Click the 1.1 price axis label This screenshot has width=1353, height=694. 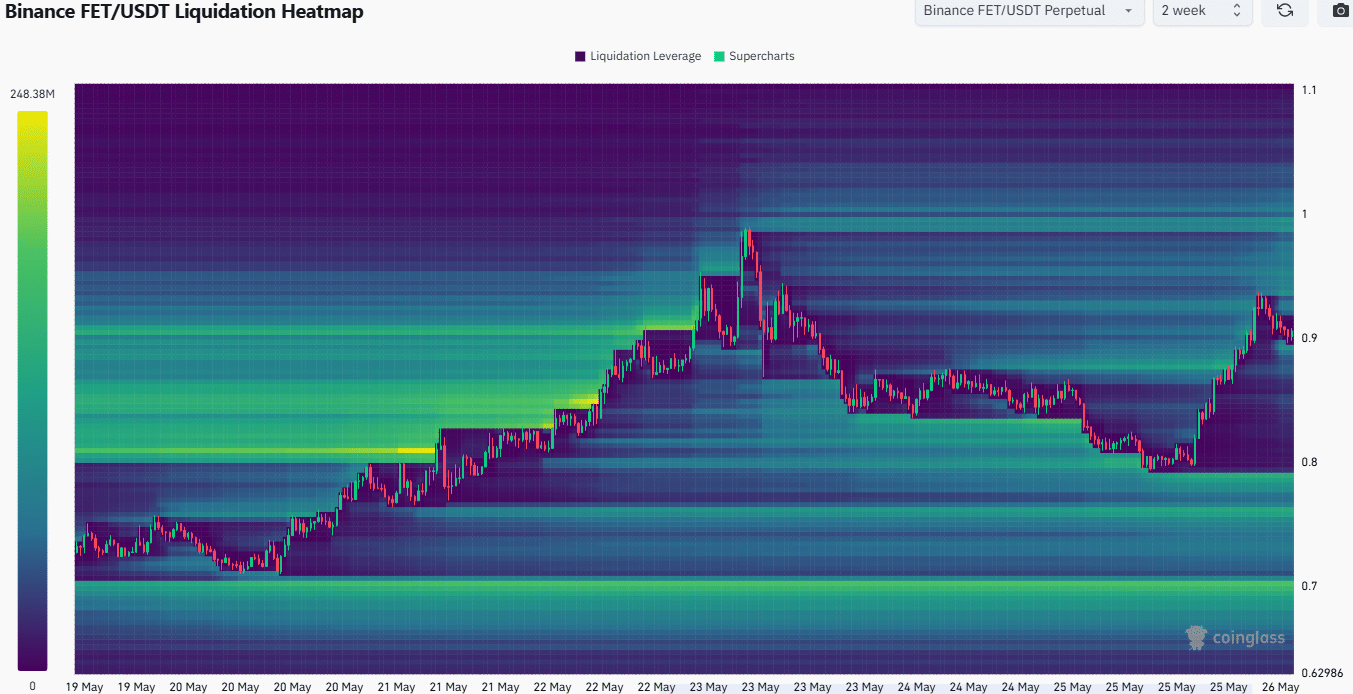(1310, 90)
